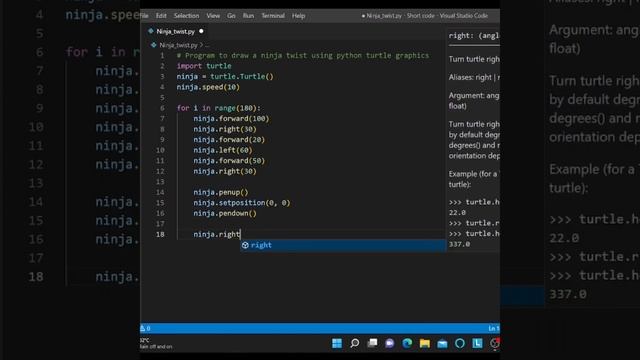Screen dimensions: 640x360
Task: Open the Help menu
Action: point(298,16)
